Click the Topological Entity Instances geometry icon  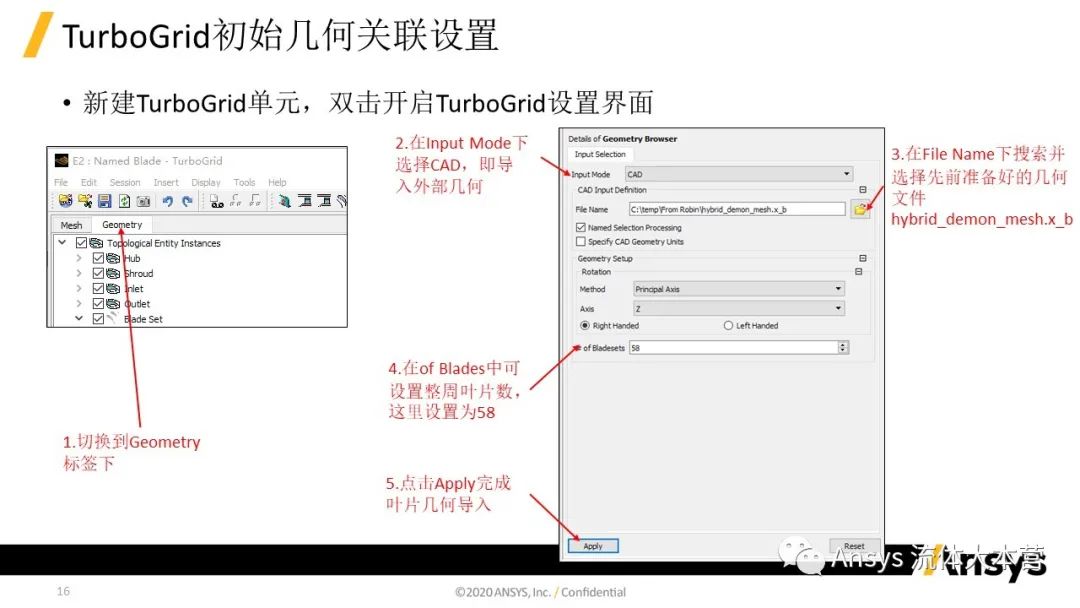96,243
